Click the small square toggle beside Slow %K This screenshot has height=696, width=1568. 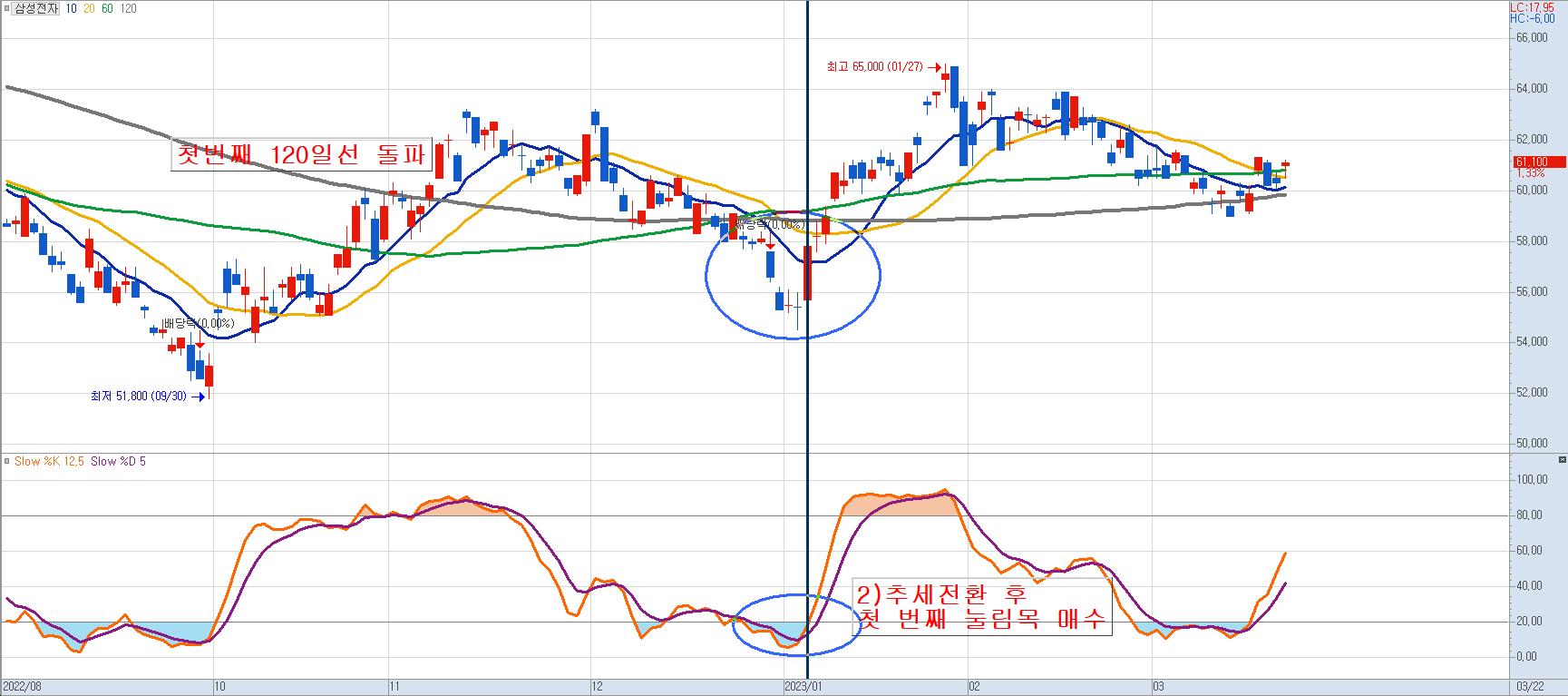coord(6,461)
